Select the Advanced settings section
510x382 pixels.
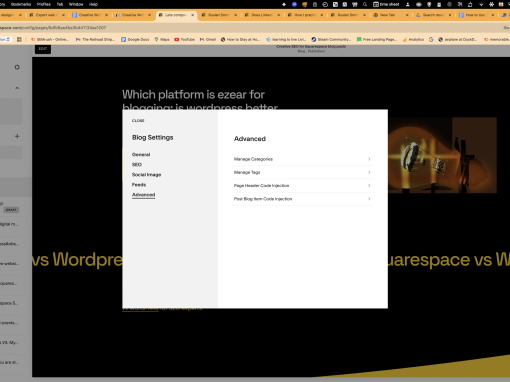tap(143, 195)
